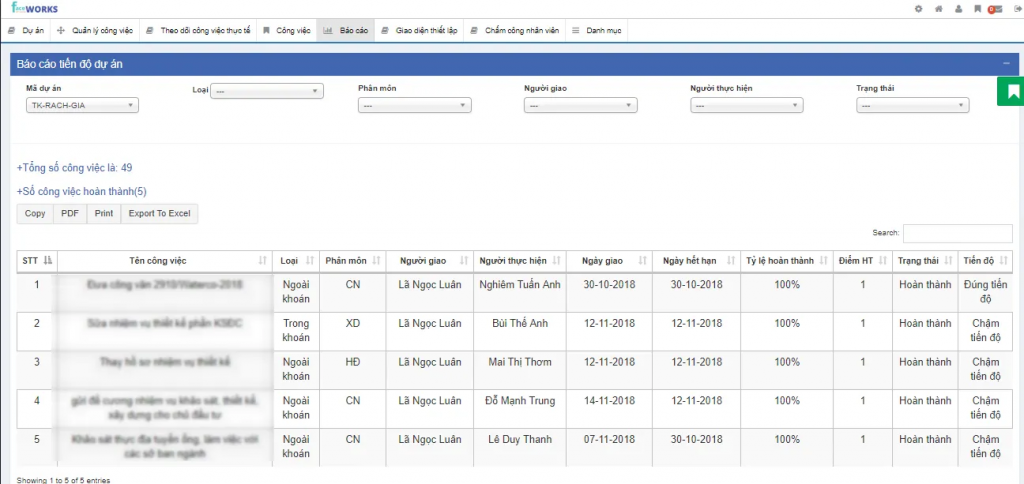Viewport: 1024px width, 484px height.
Task: Open Theo dõi công việc thực tế tab
Action: point(198,30)
